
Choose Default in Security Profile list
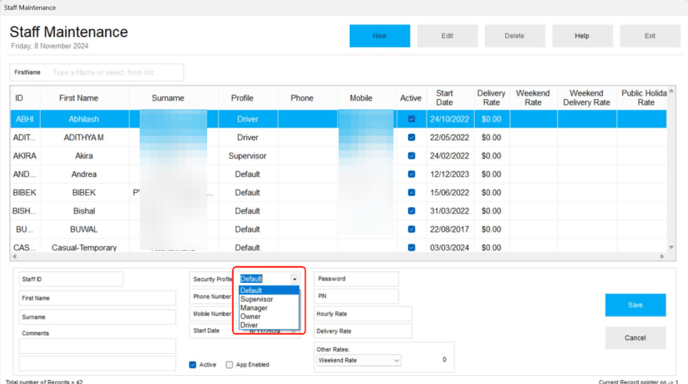tap(269, 290)
